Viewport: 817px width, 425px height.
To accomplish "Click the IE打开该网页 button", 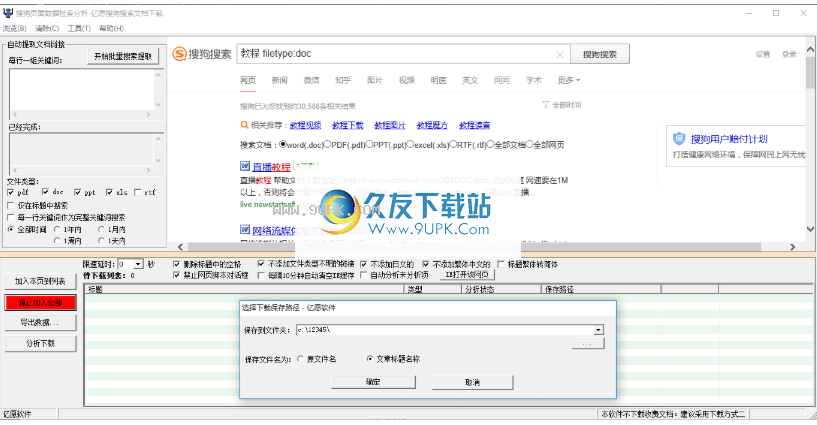I will tap(467, 274).
